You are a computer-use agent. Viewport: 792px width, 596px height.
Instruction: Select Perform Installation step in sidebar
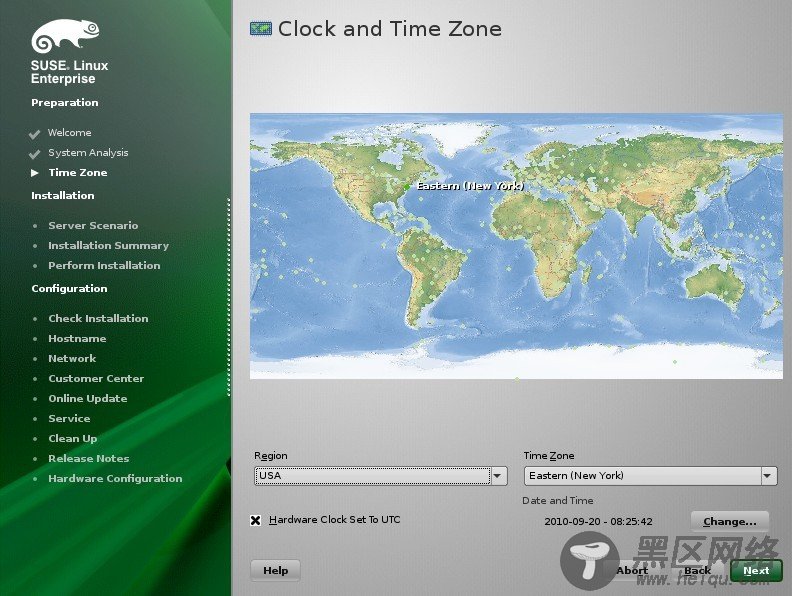tap(104, 265)
